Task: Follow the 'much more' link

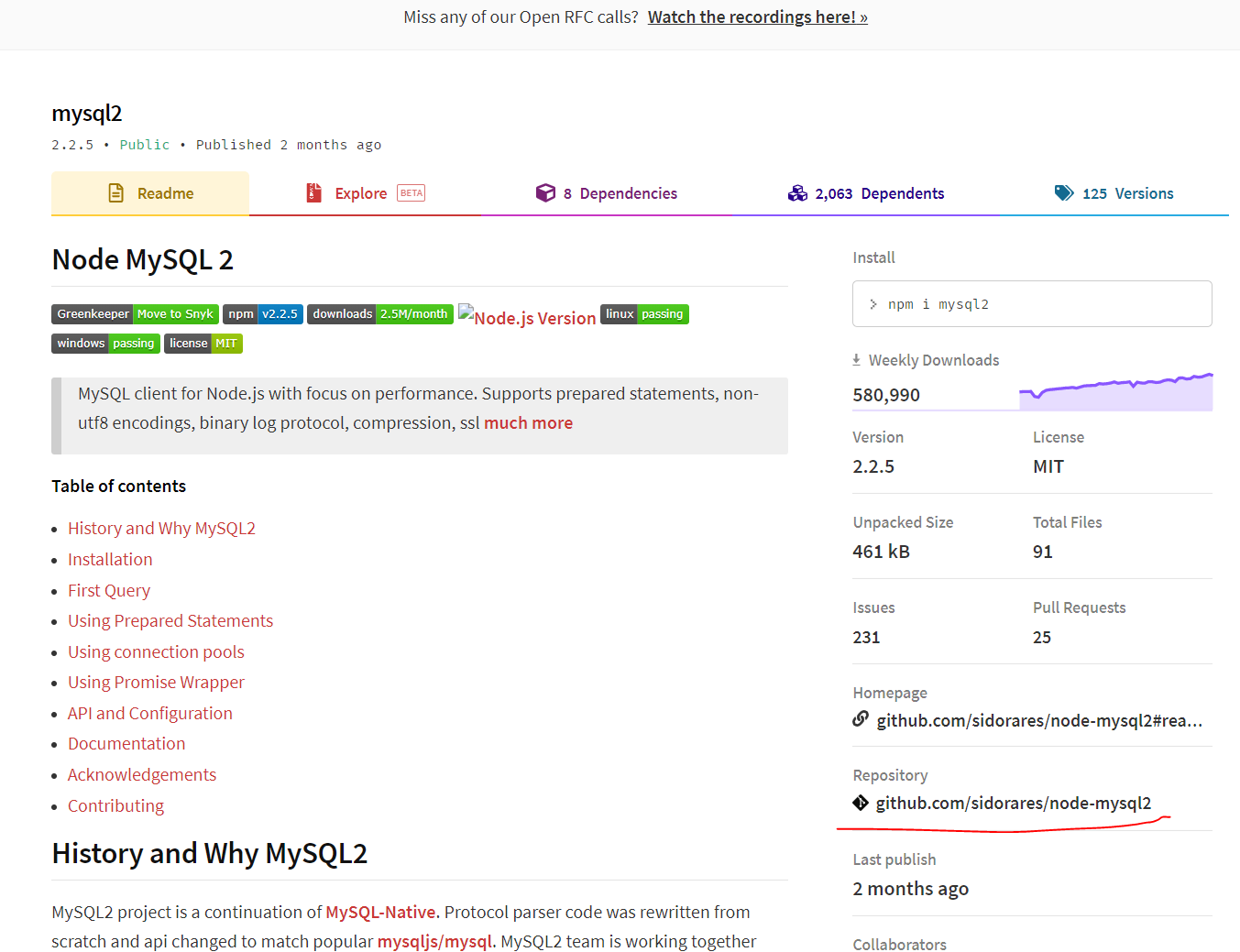Action: [x=528, y=422]
